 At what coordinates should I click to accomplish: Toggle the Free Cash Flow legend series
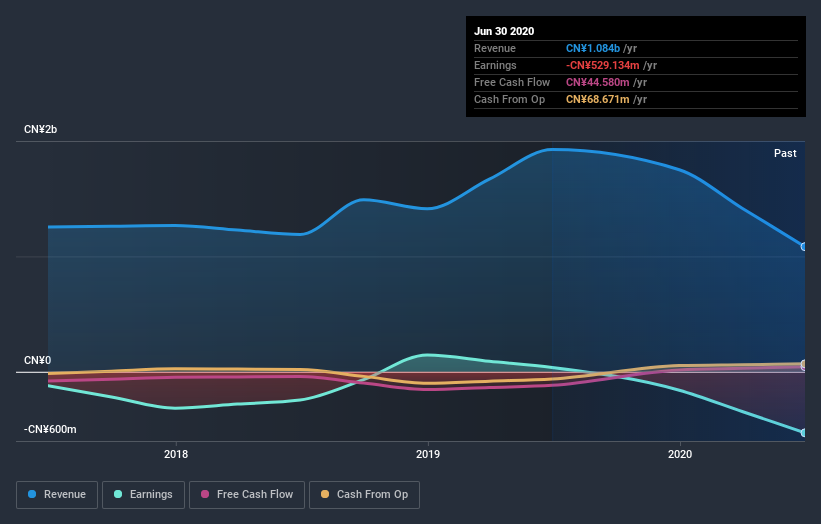click(247, 495)
